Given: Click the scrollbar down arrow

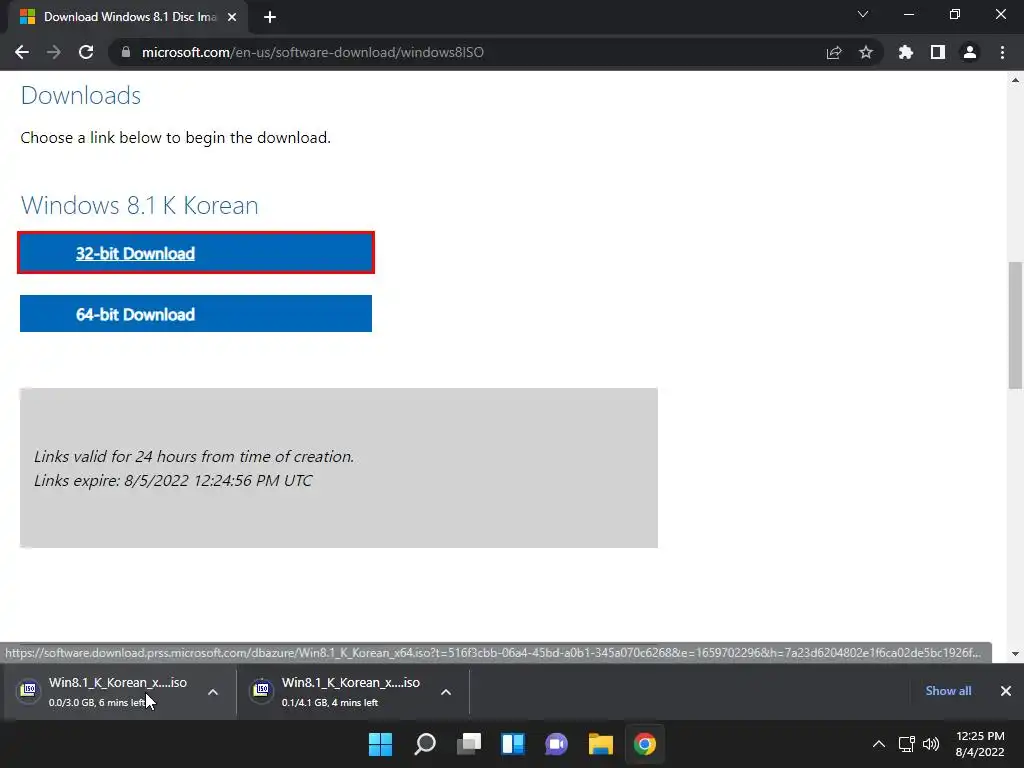Looking at the screenshot, I should point(1015,653).
